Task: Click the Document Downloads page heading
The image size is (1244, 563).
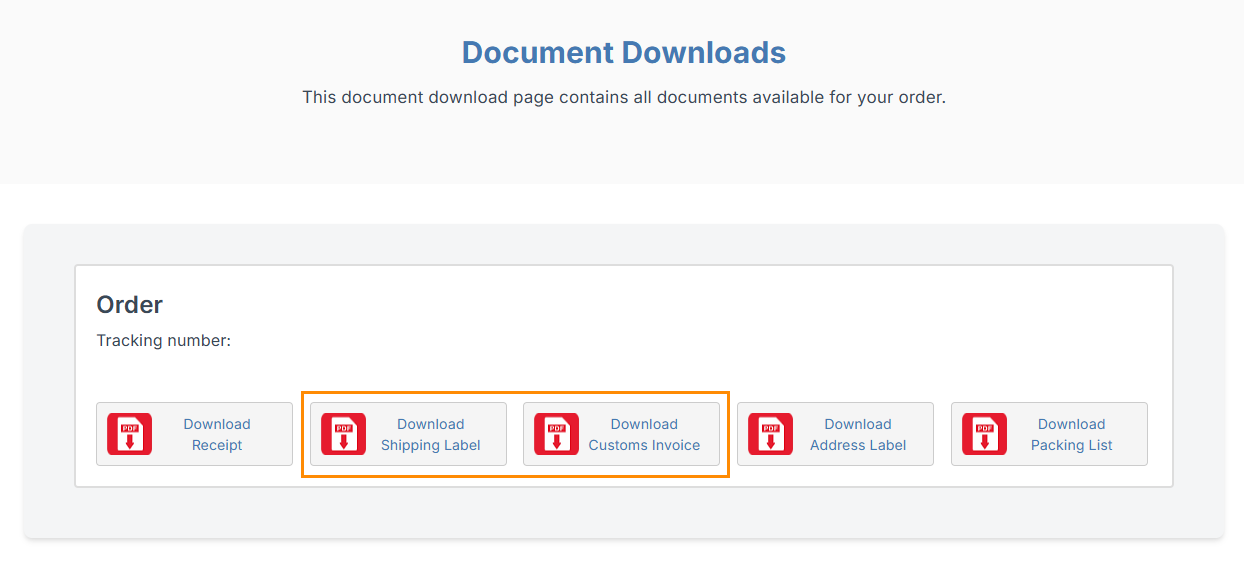Action: (623, 52)
